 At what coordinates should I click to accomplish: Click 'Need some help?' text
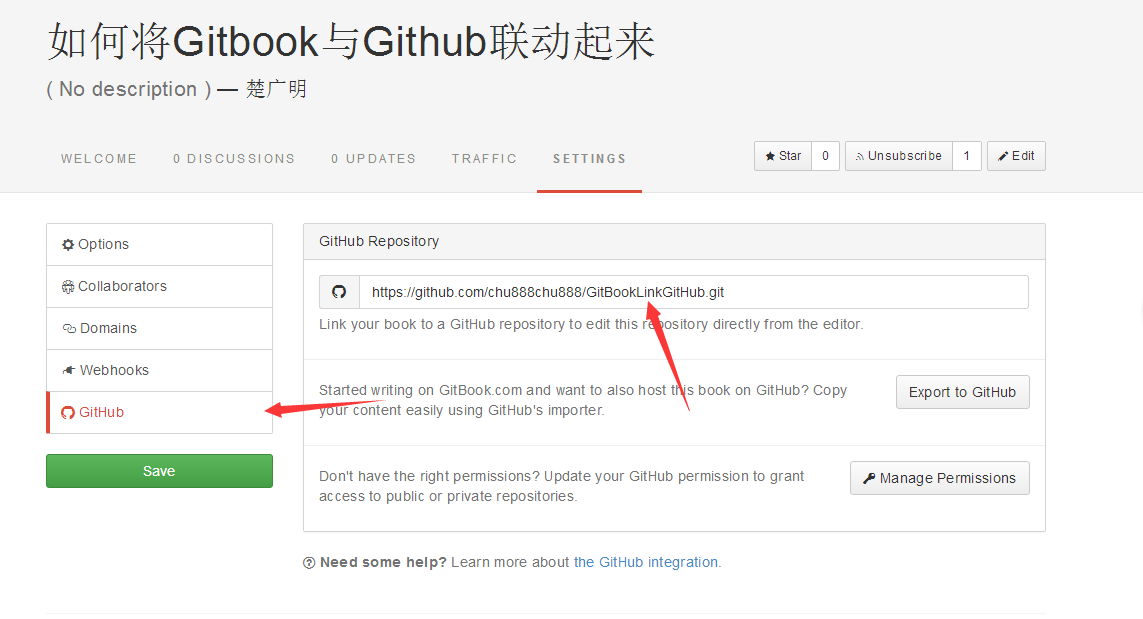(x=383, y=562)
